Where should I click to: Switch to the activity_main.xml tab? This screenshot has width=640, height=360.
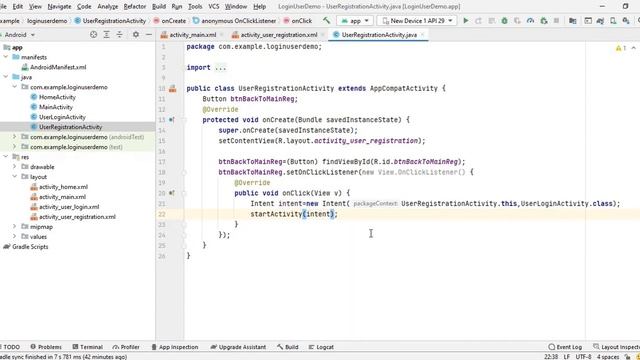193,35
